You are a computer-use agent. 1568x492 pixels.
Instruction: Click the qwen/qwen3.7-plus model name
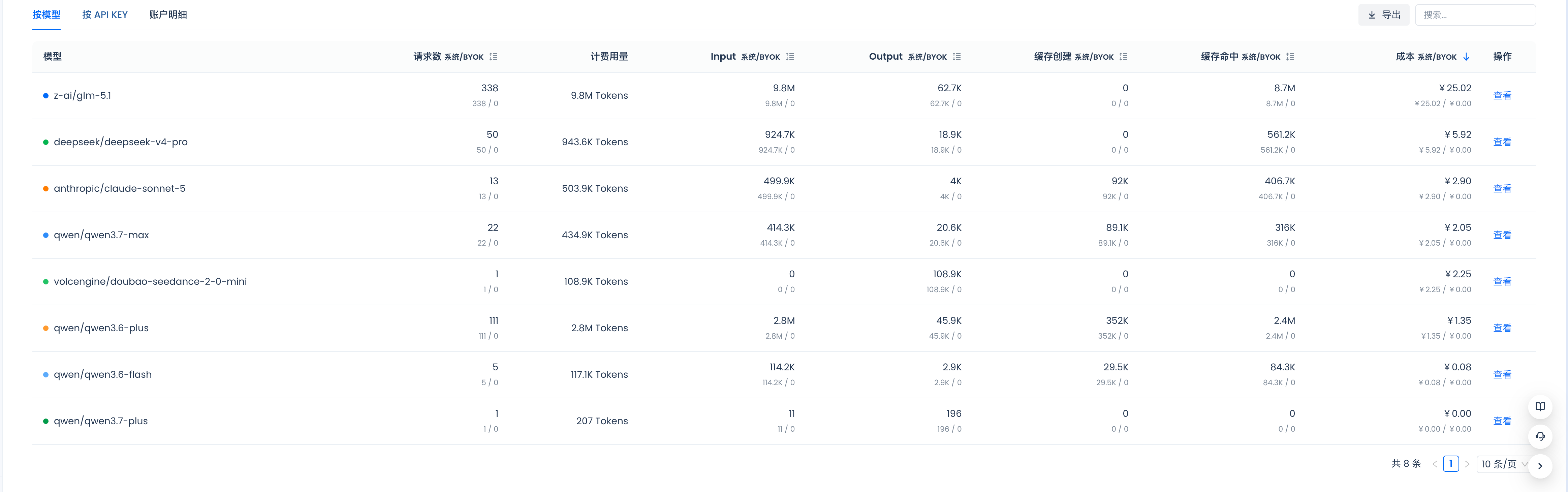pyautogui.click(x=100, y=421)
